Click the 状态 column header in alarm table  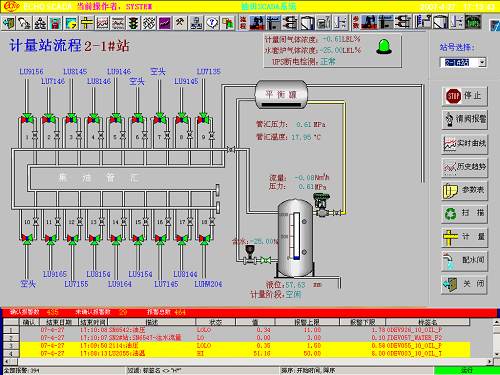point(215,322)
